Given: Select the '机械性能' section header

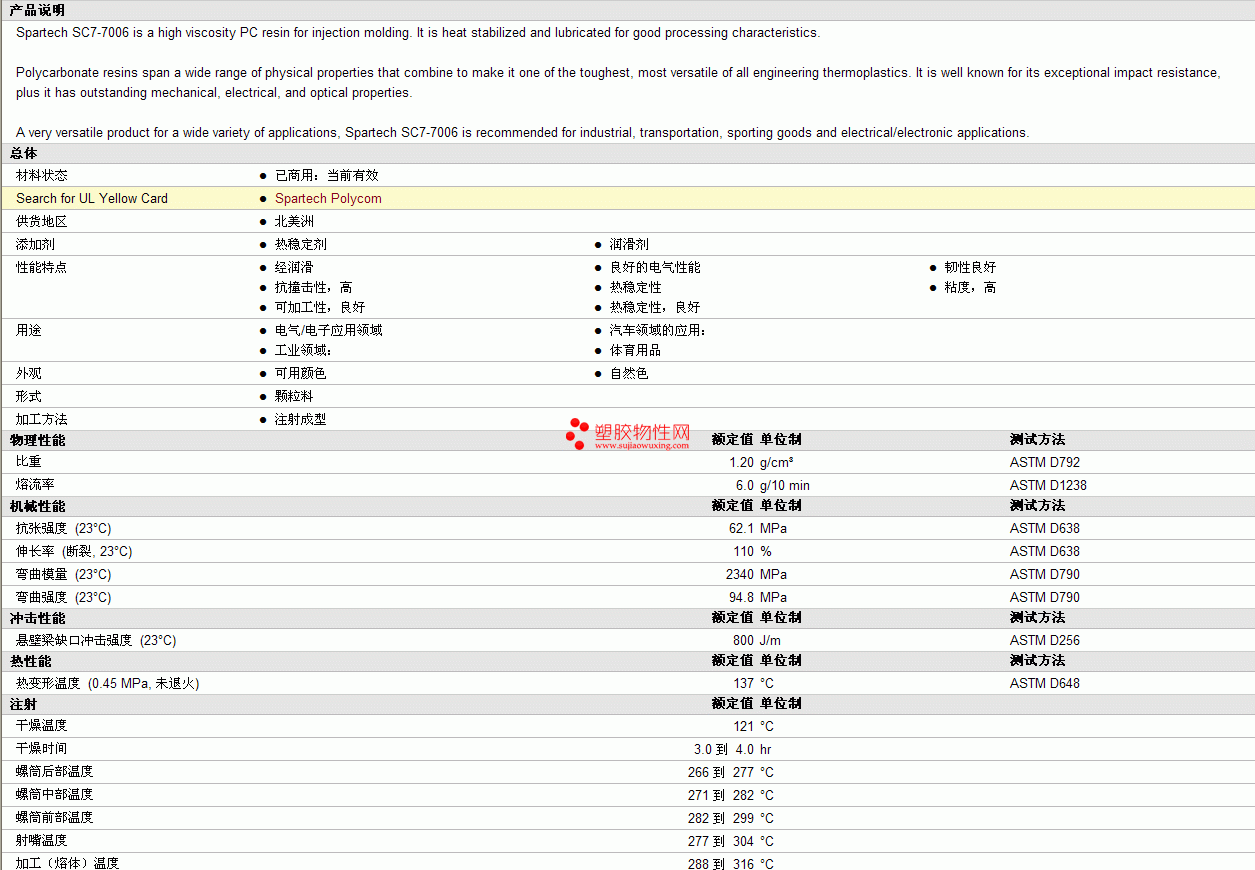Looking at the screenshot, I should point(37,506).
